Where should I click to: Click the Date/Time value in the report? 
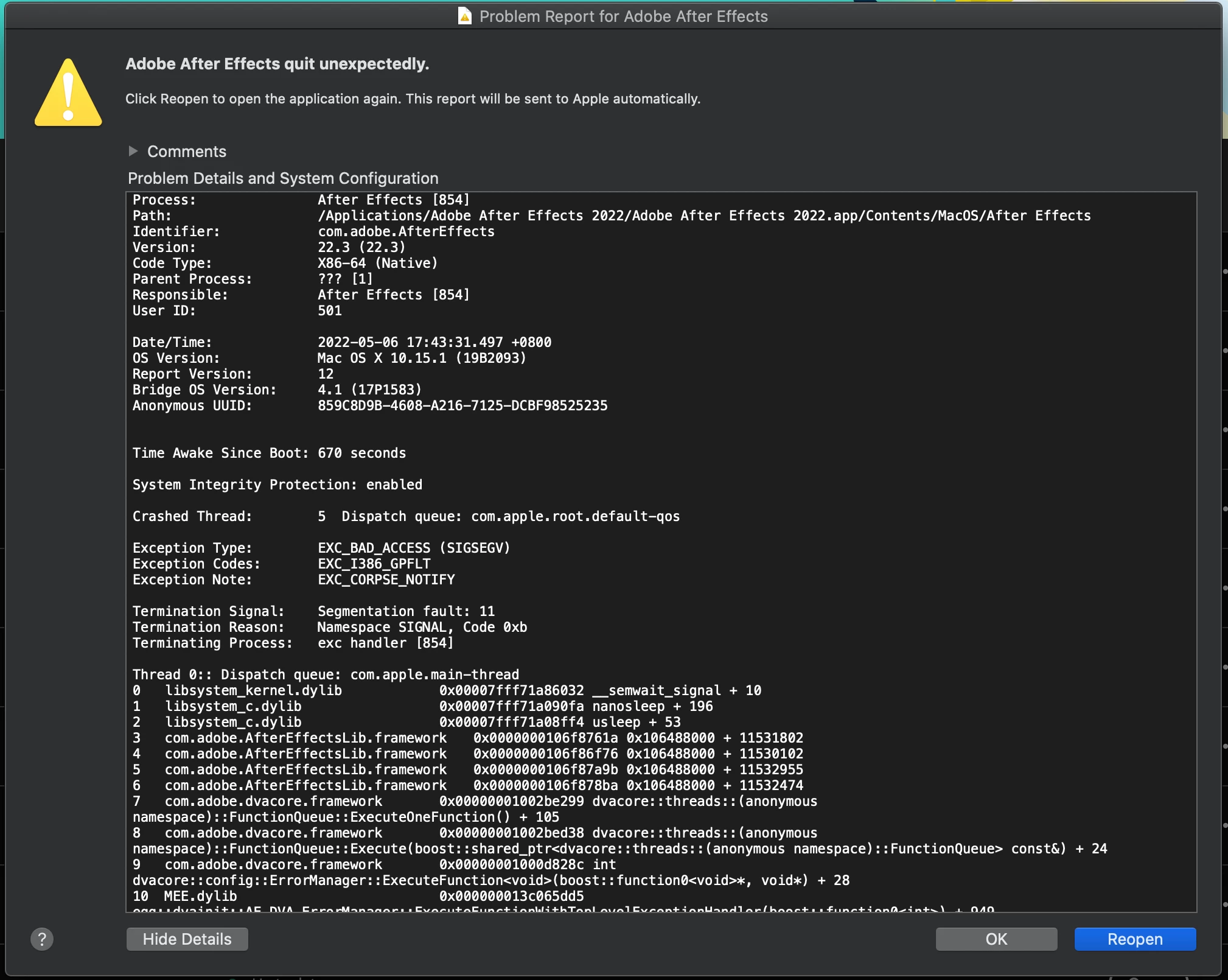pos(434,342)
